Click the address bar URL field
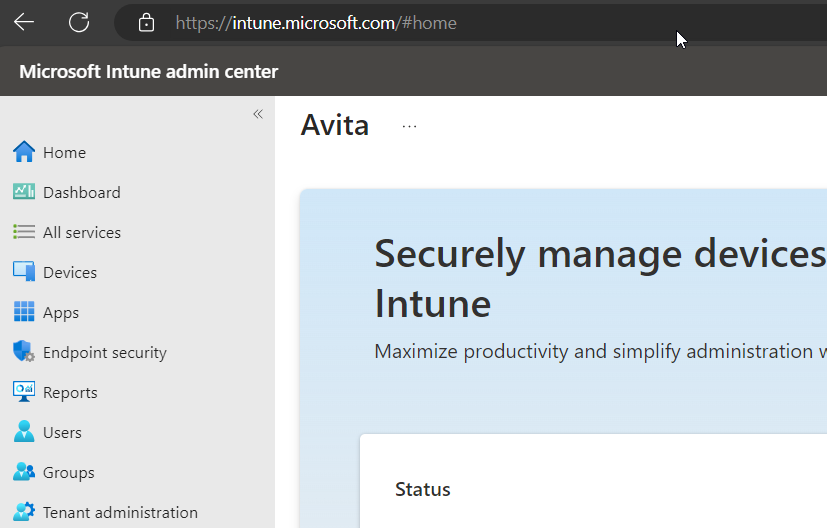This screenshot has height=528, width=827. 400,22
